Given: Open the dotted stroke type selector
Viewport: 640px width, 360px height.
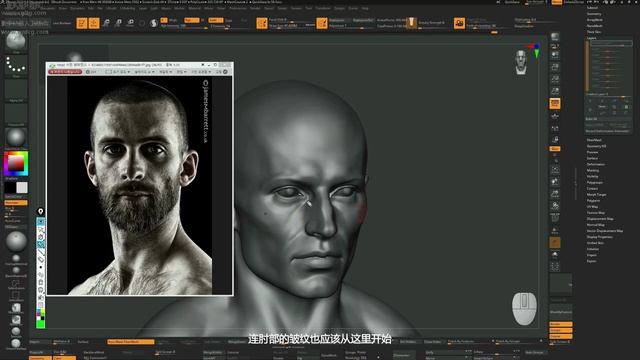Looking at the screenshot, I should pos(16,65).
